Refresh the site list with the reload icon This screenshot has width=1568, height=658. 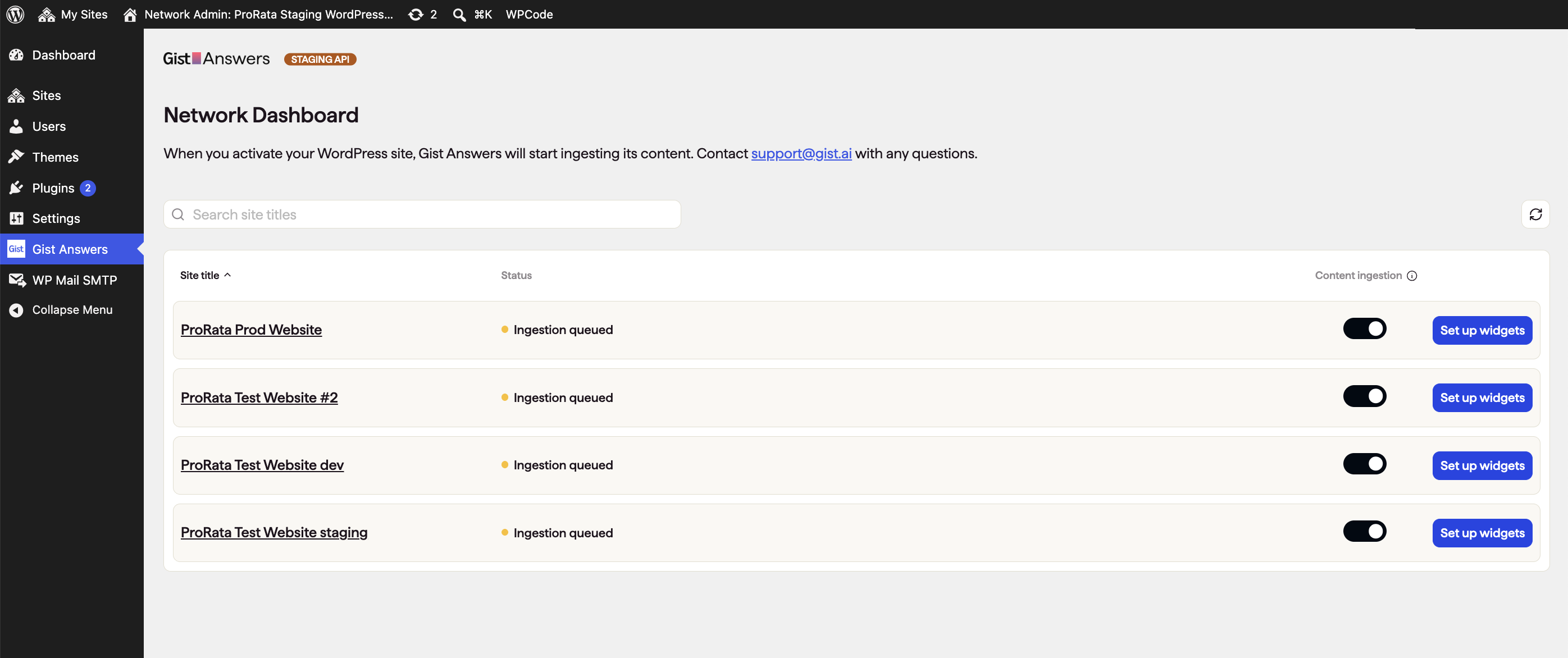click(x=1535, y=214)
